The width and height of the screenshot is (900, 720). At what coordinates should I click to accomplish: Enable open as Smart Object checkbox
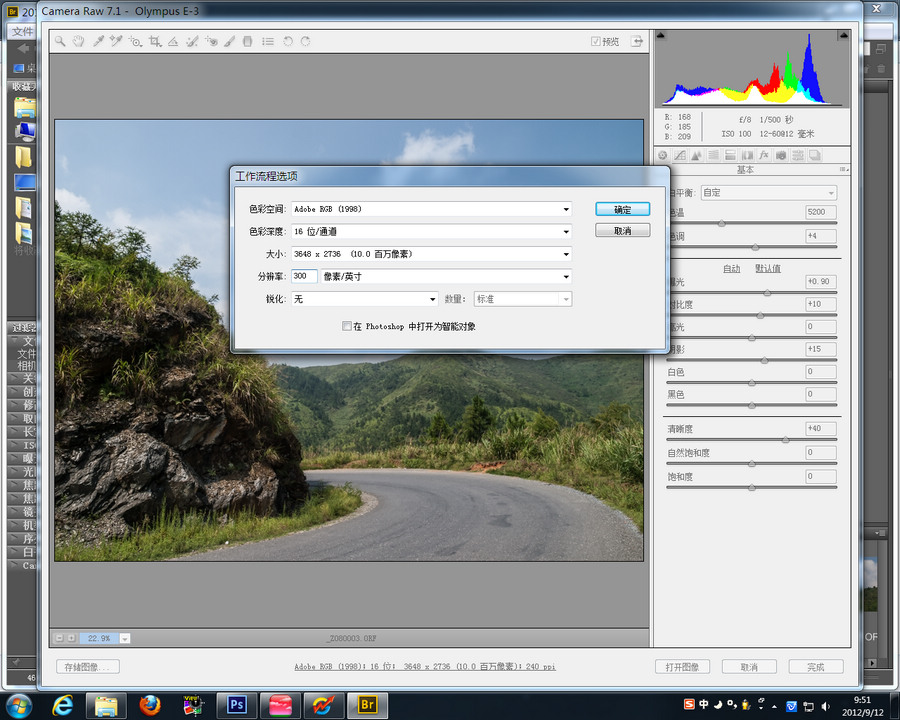(347, 326)
